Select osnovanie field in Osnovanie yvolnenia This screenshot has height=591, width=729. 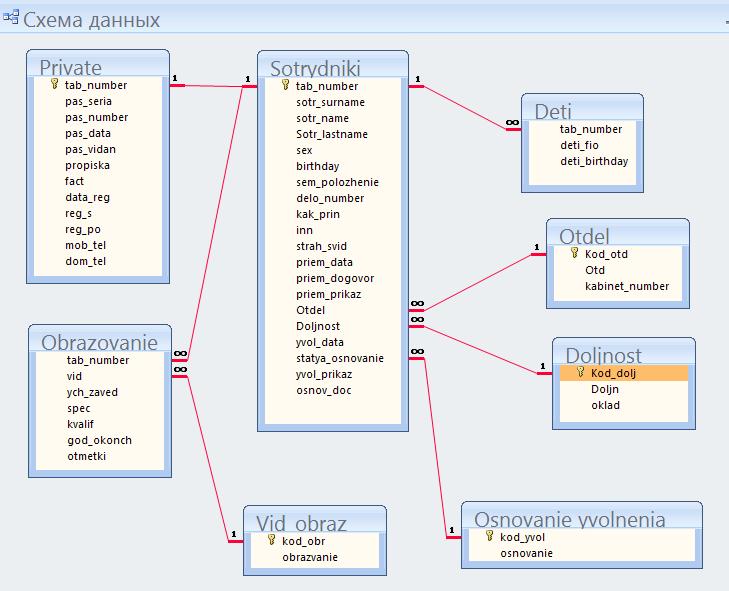point(526,553)
